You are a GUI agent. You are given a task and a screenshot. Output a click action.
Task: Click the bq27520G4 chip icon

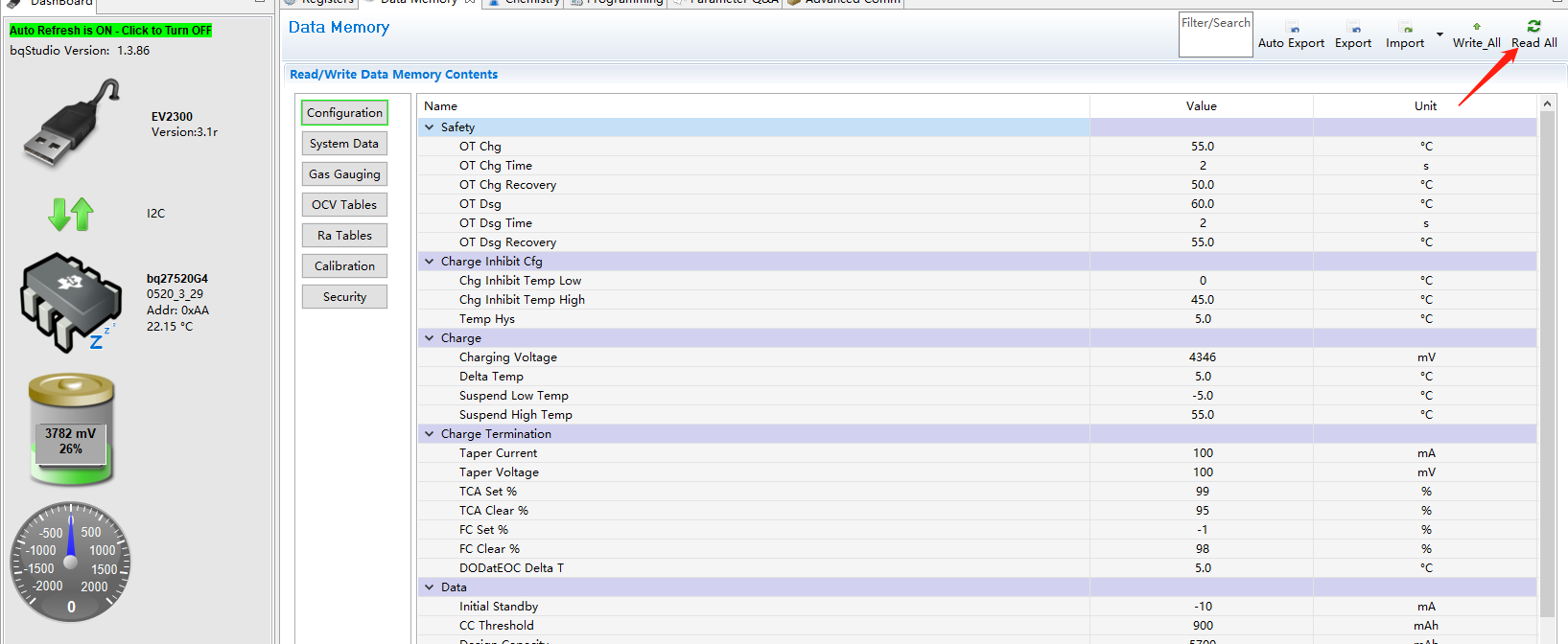[71, 302]
